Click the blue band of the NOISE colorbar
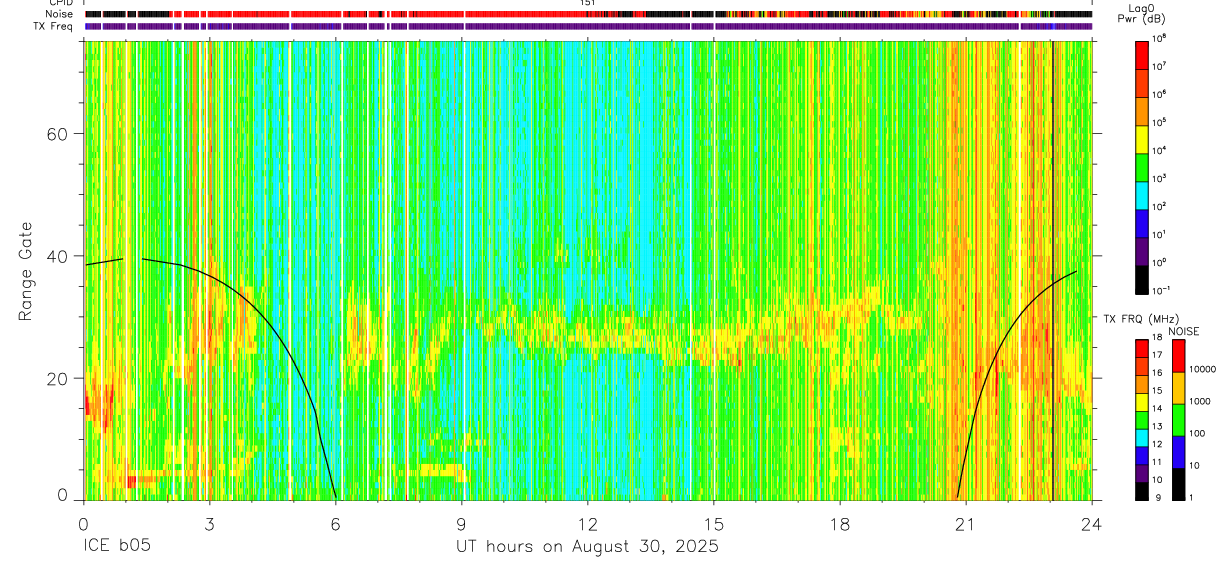 coord(1179,450)
